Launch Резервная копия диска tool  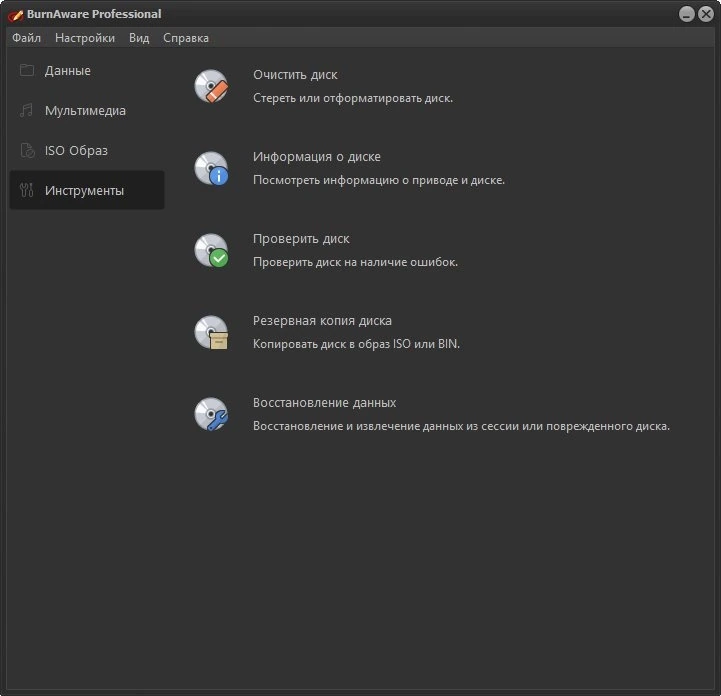coord(322,320)
